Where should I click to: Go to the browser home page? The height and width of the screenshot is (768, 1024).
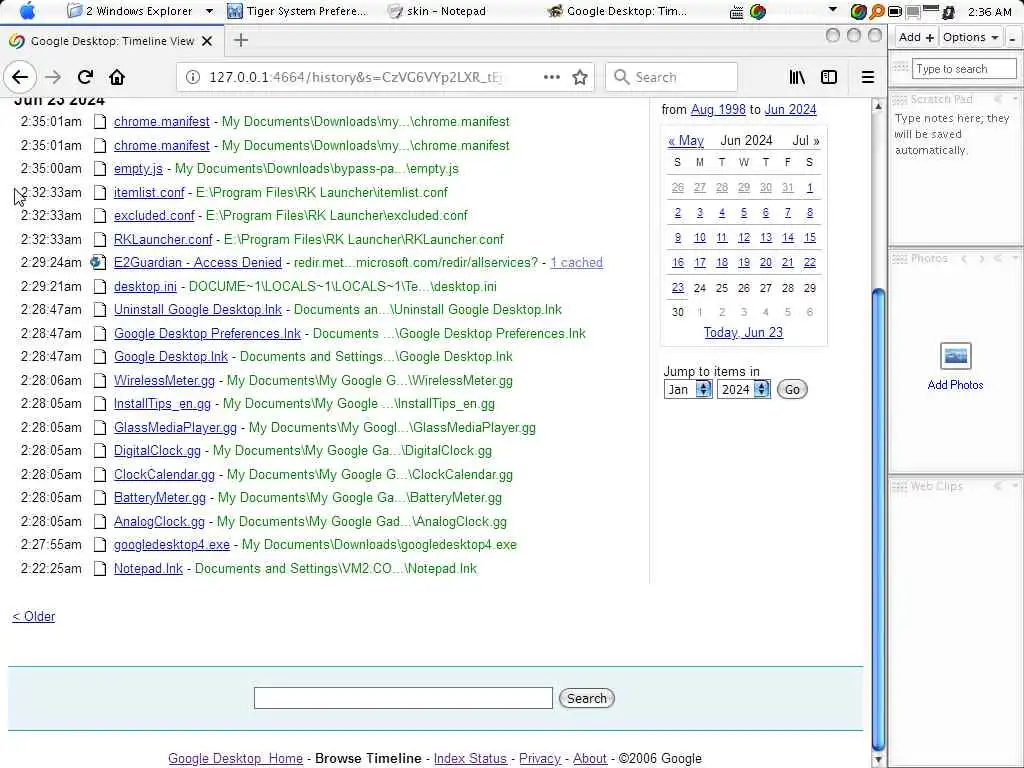(117, 77)
